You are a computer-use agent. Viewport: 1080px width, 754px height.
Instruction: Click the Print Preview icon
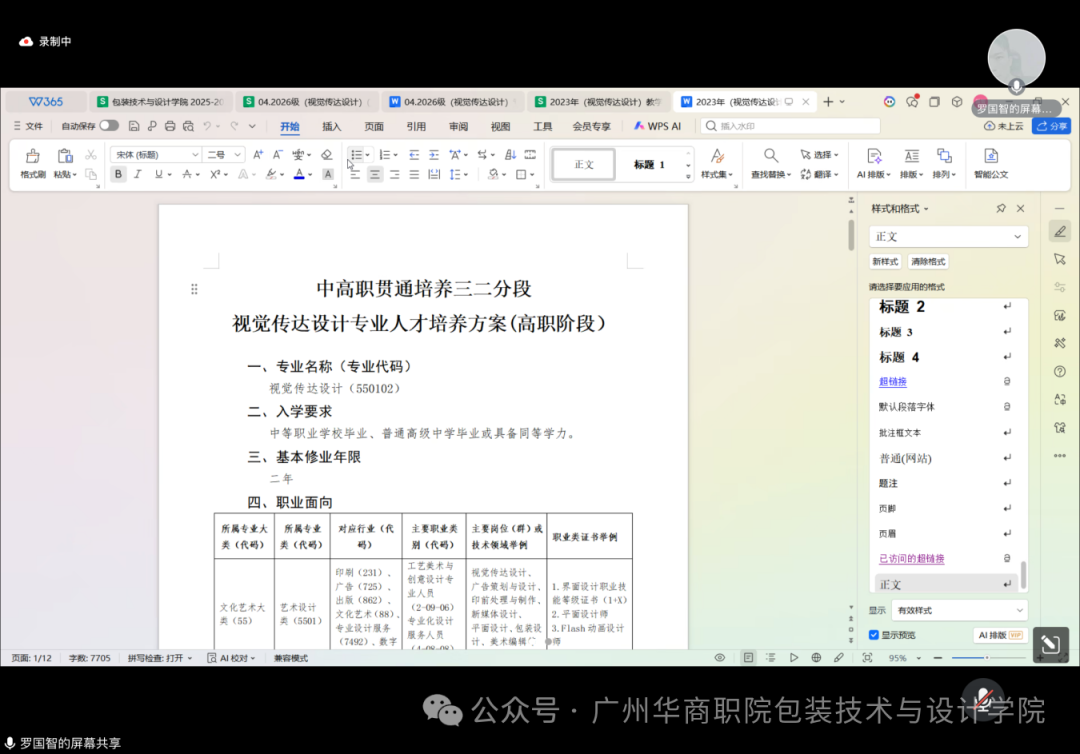188,126
